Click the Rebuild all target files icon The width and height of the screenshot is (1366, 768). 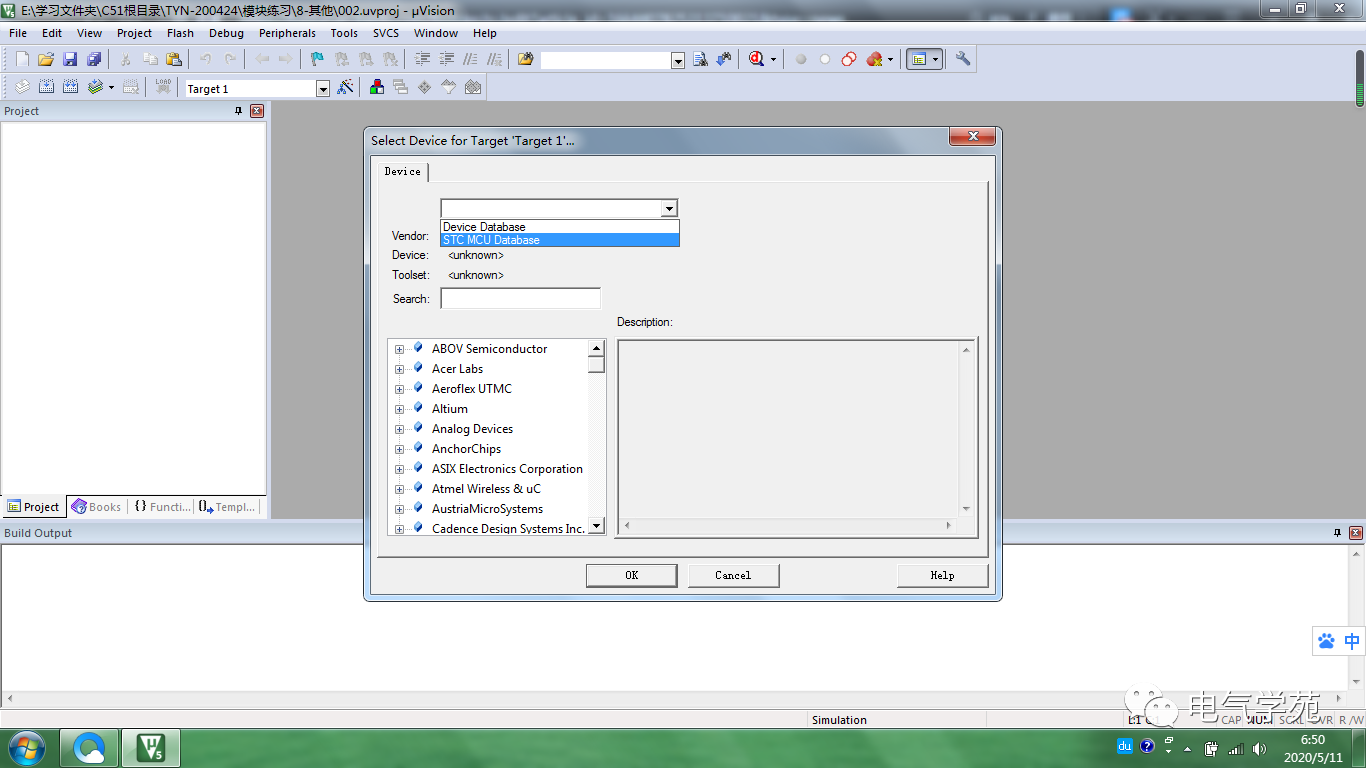click(70, 87)
